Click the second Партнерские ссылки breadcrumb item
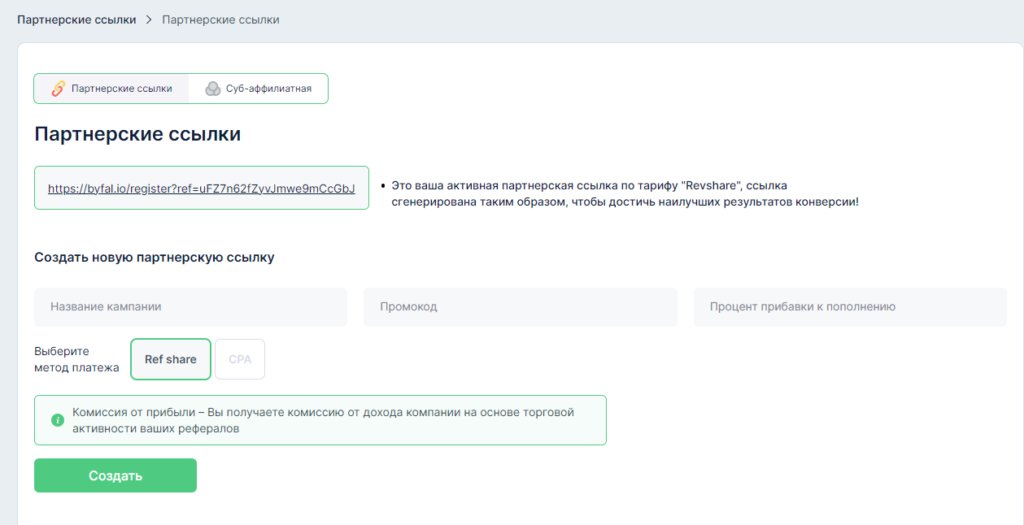The image size is (1024, 525). [221, 20]
